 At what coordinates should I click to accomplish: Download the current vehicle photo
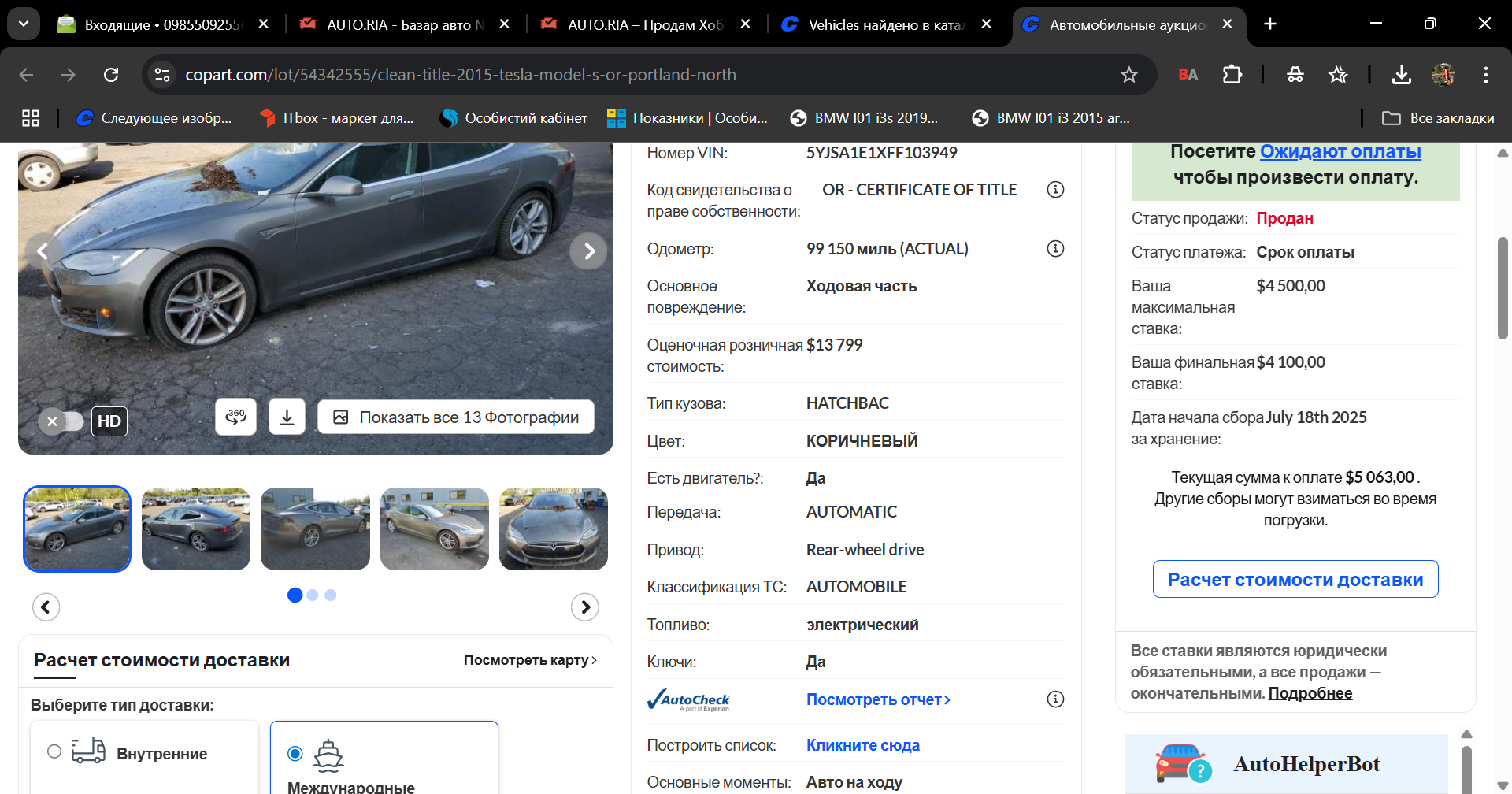287,417
